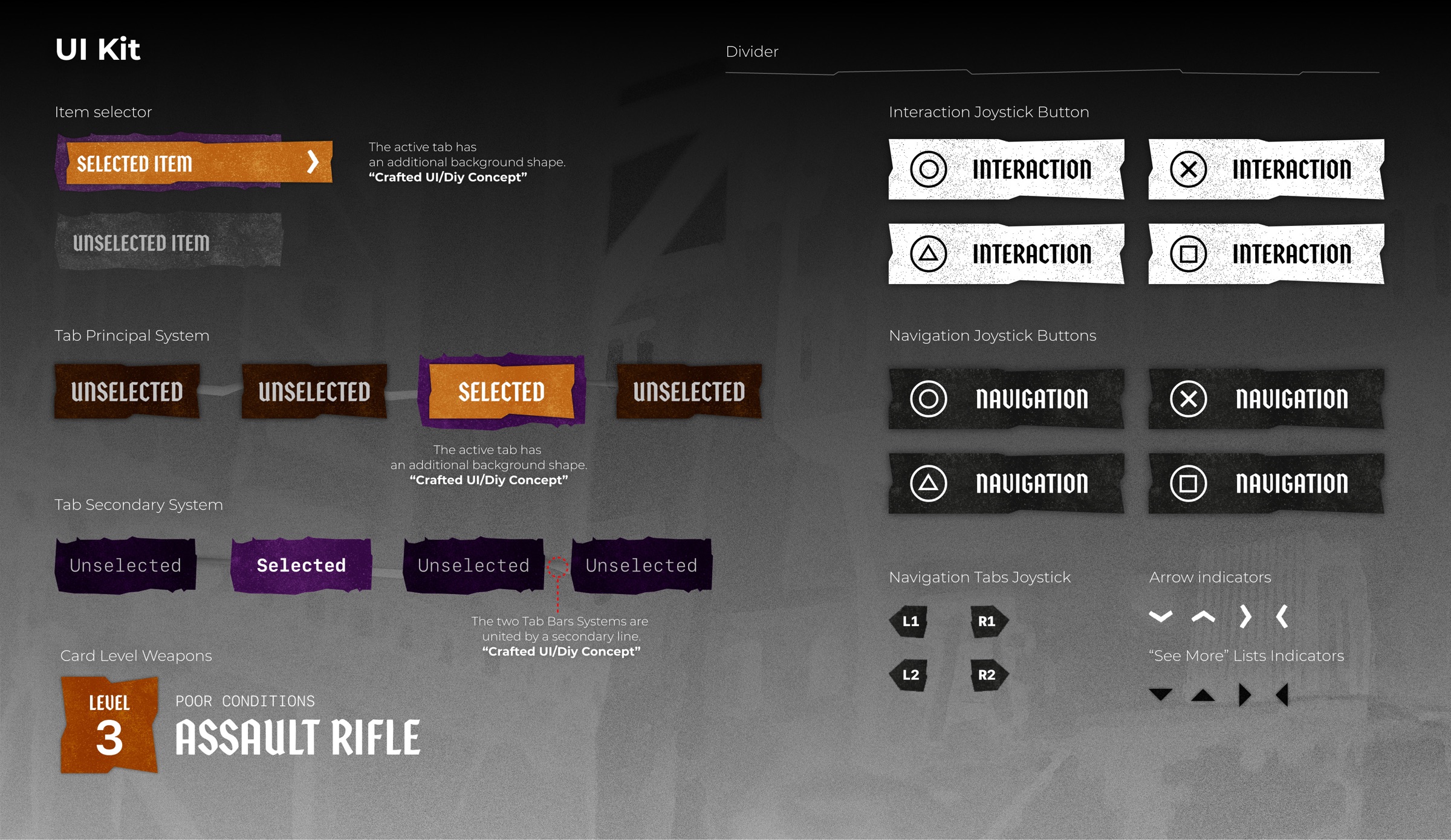Screen dimensions: 1451x840
Task: Switch to the first Unselected secondary tab
Action: 125,565
